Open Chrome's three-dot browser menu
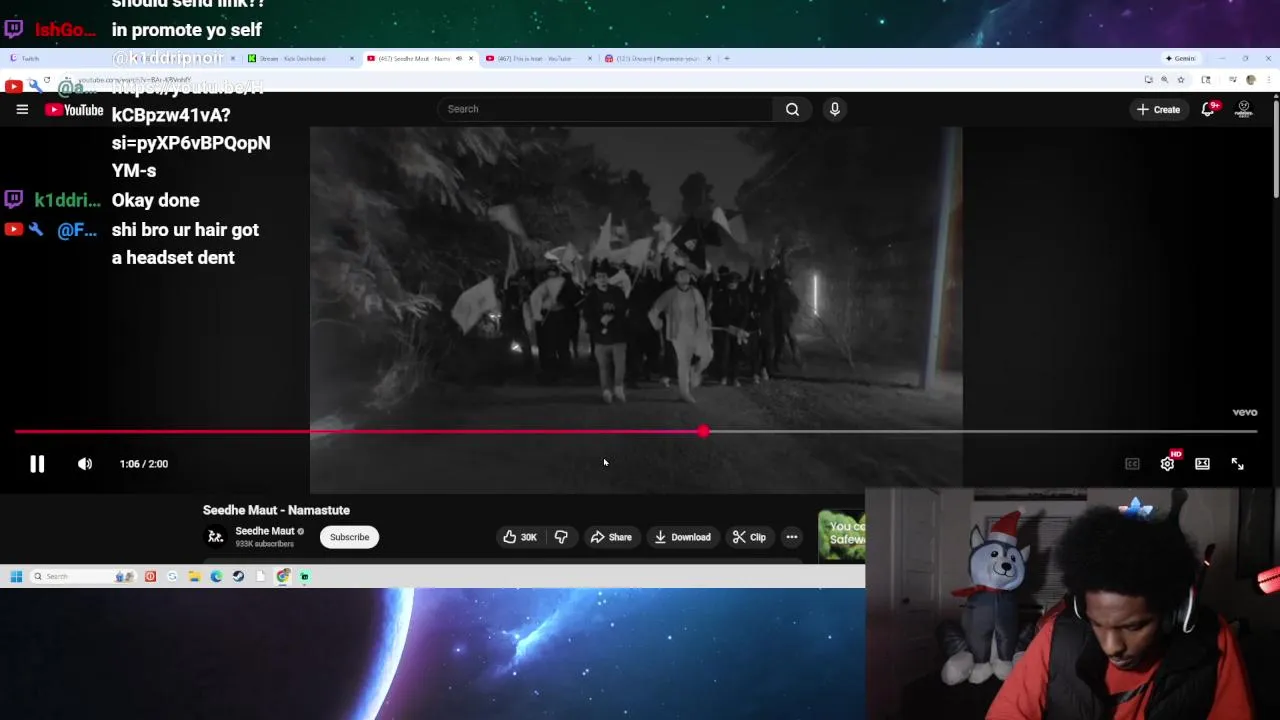1280x720 pixels. pos(1267,80)
